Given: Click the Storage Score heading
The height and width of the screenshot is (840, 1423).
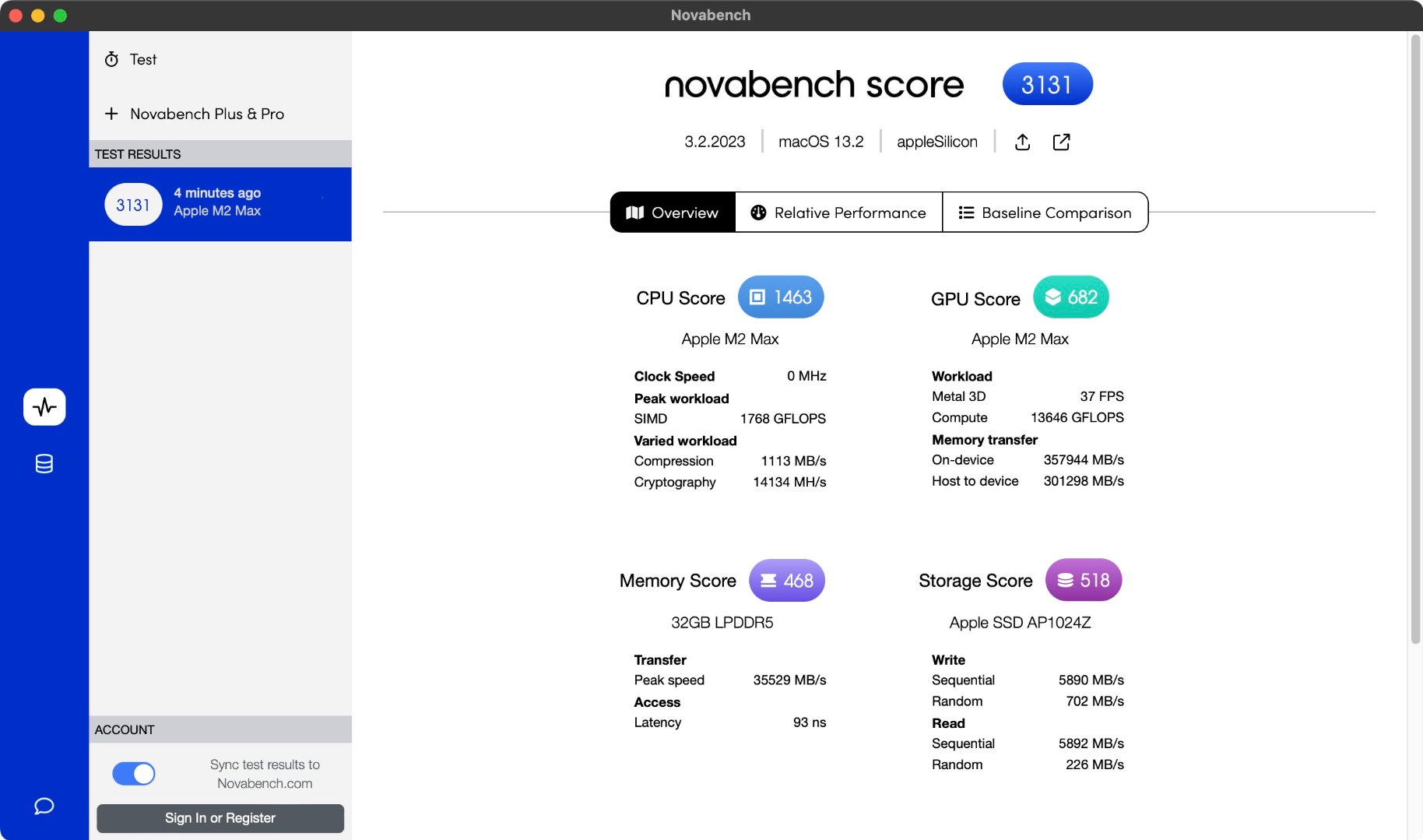Looking at the screenshot, I should tap(975, 581).
